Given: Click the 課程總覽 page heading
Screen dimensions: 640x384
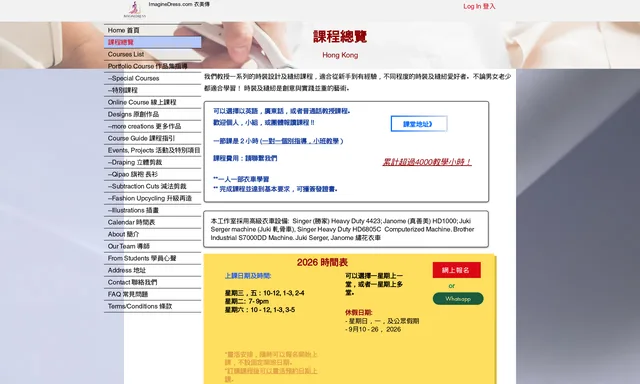Looking at the screenshot, I should click(340, 37).
